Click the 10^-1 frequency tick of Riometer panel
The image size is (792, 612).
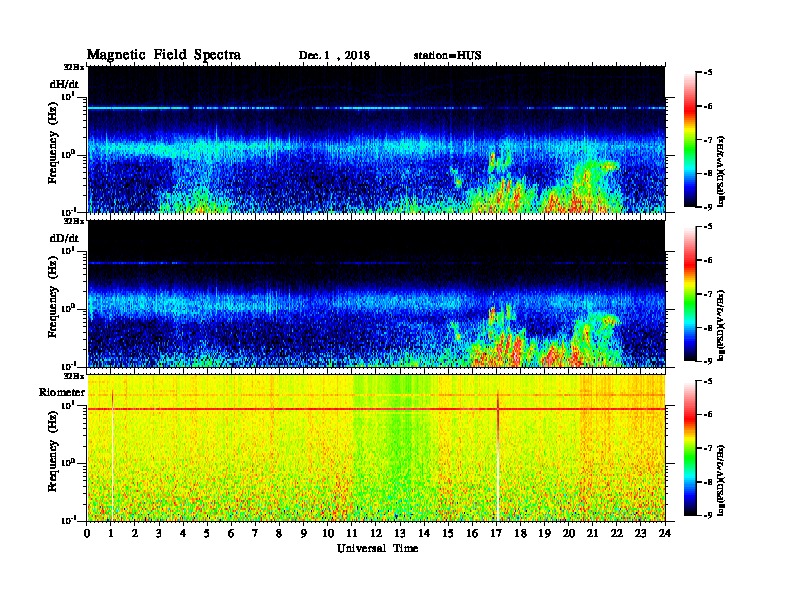(x=68, y=520)
